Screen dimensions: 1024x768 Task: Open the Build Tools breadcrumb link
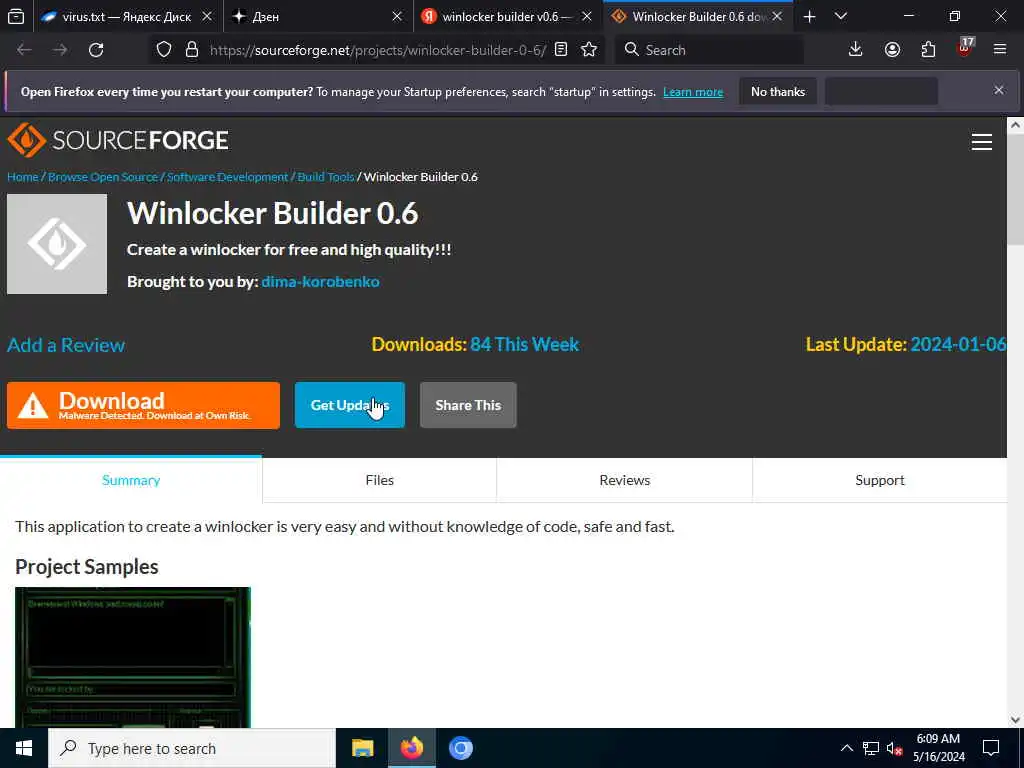click(x=325, y=177)
